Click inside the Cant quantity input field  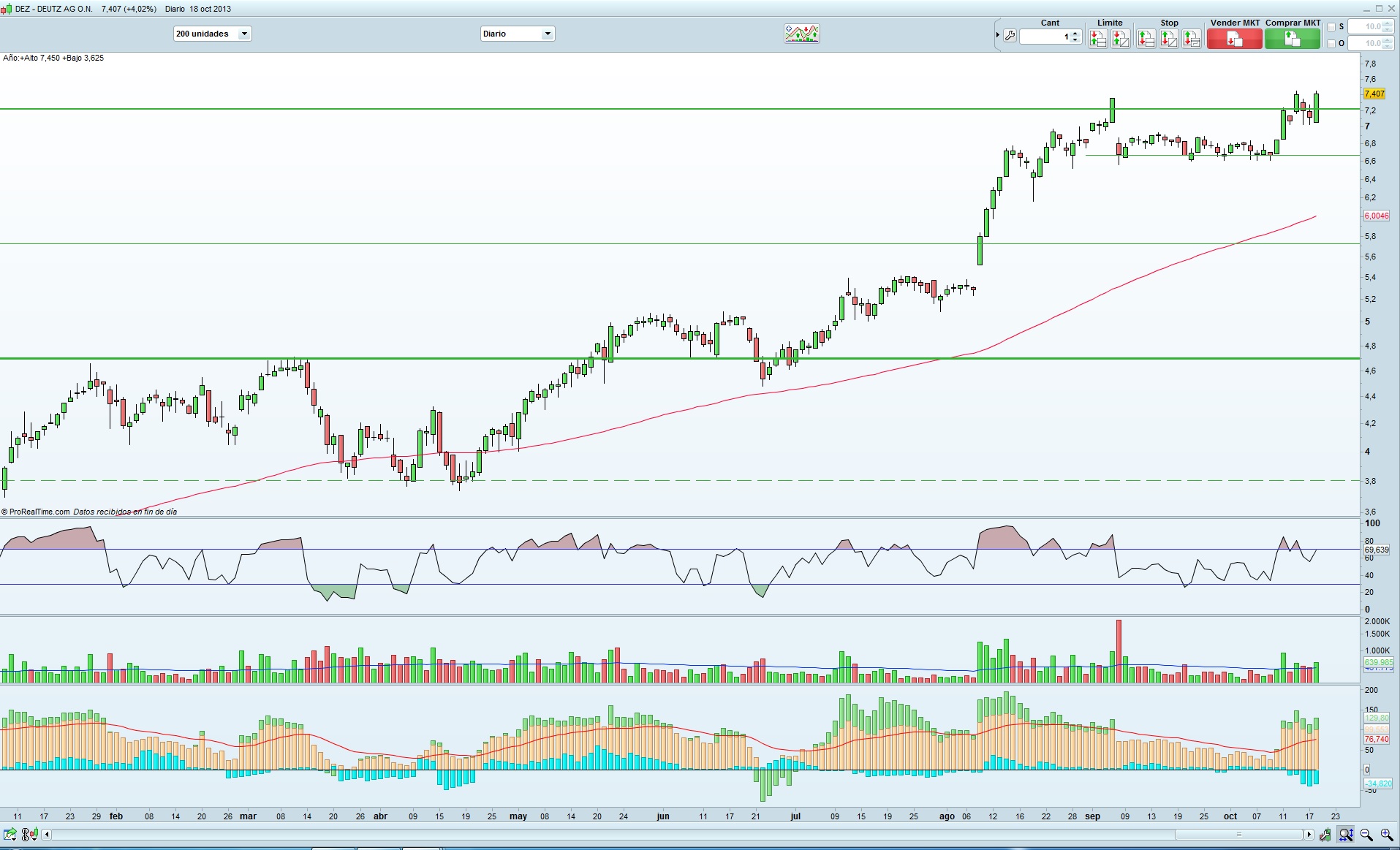pos(1051,37)
